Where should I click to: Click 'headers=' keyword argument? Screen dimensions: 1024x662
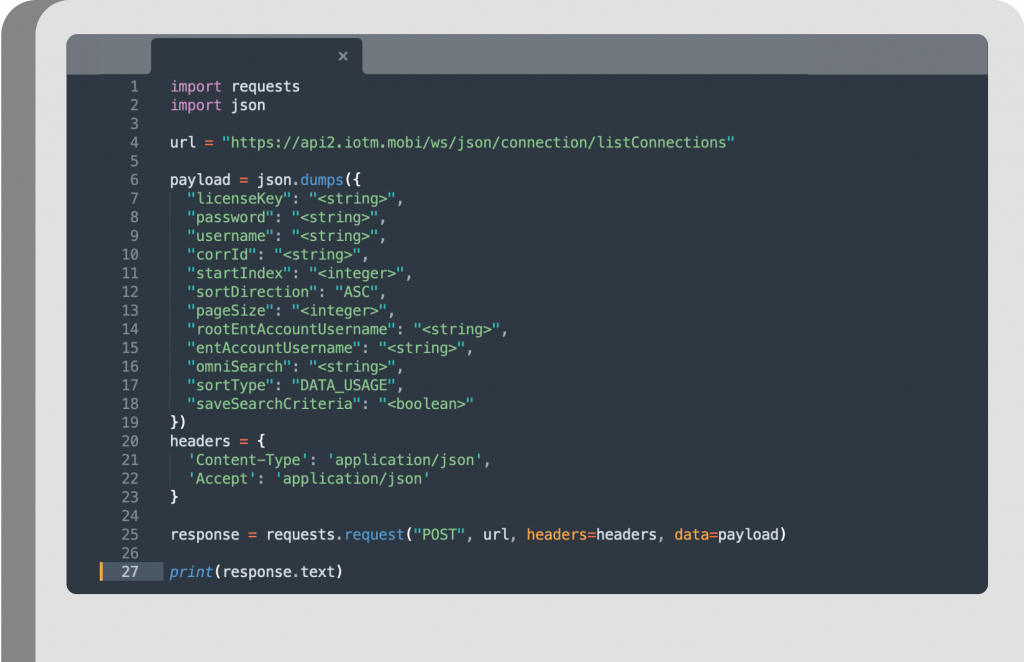(x=561, y=535)
